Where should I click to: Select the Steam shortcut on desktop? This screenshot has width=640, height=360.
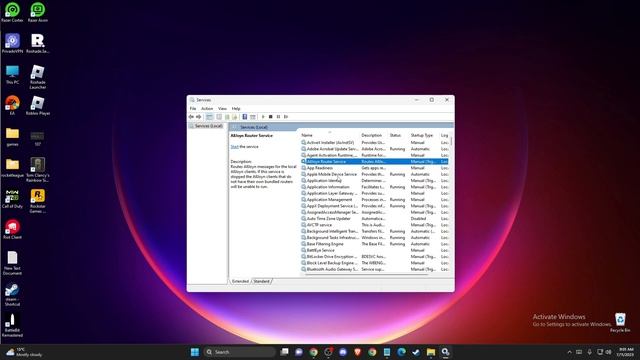coord(12,295)
